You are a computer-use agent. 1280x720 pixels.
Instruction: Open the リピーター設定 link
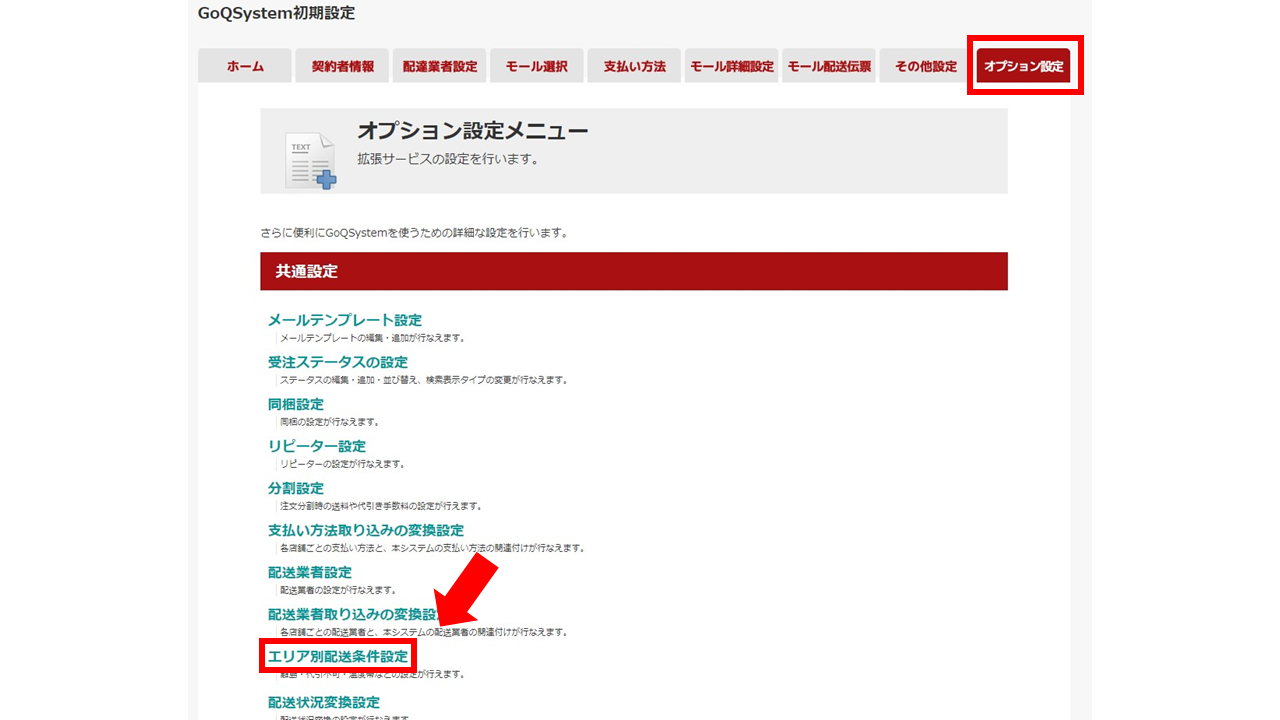pyautogui.click(x=317, y=446)
